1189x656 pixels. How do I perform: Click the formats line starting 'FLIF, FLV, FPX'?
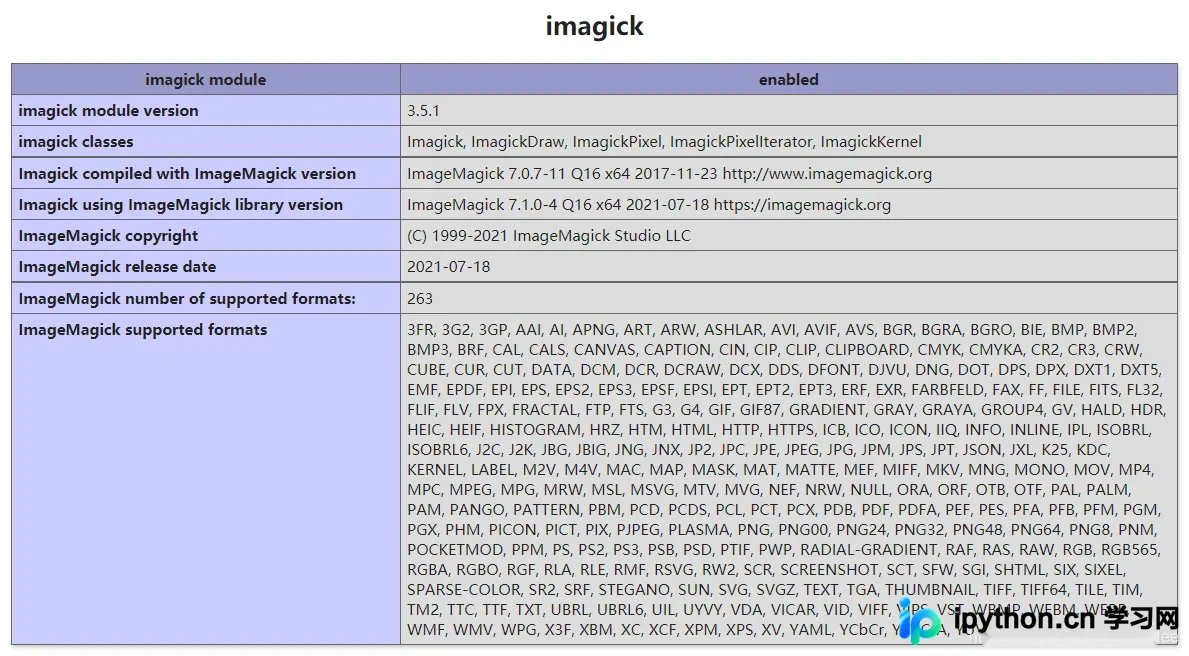click(x=786, y=410)
